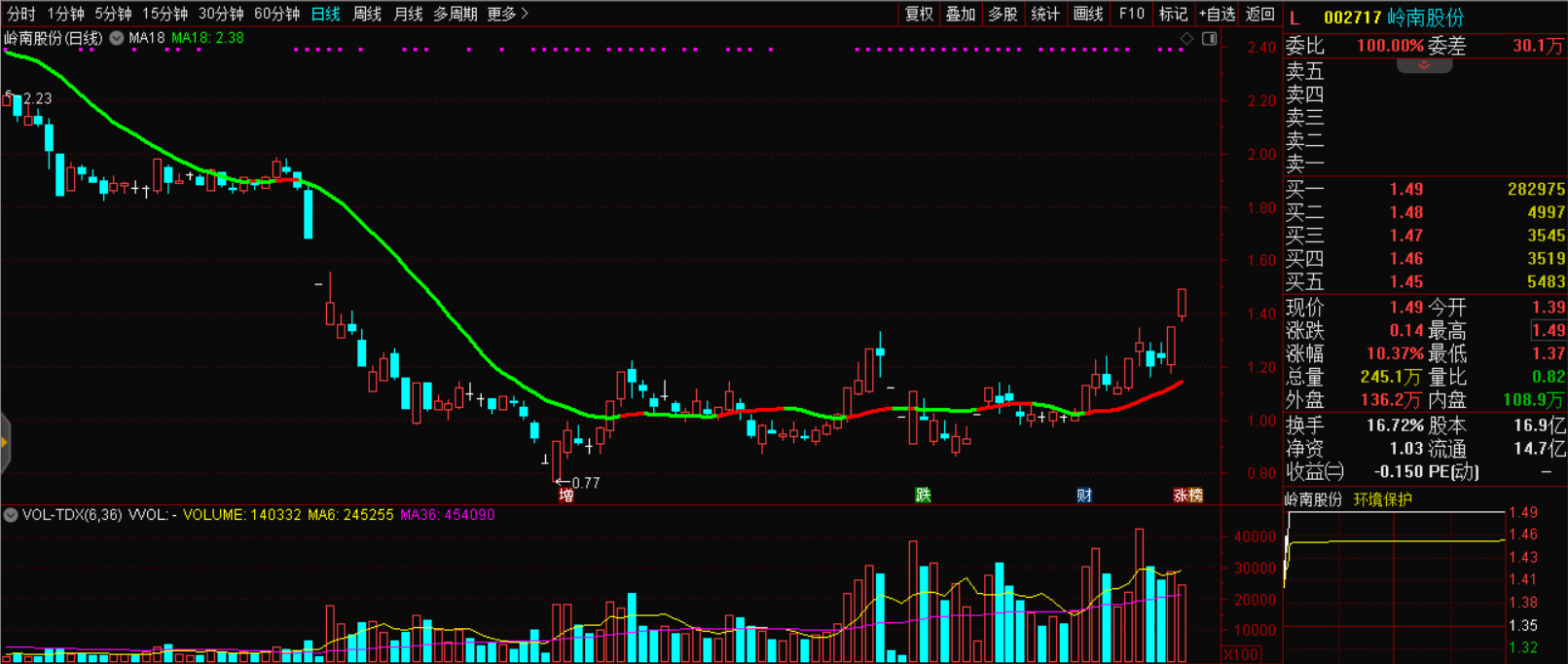Click the 外盘 value 136.2万
The image size is (1568, 664).
[x=1392, y=400]
